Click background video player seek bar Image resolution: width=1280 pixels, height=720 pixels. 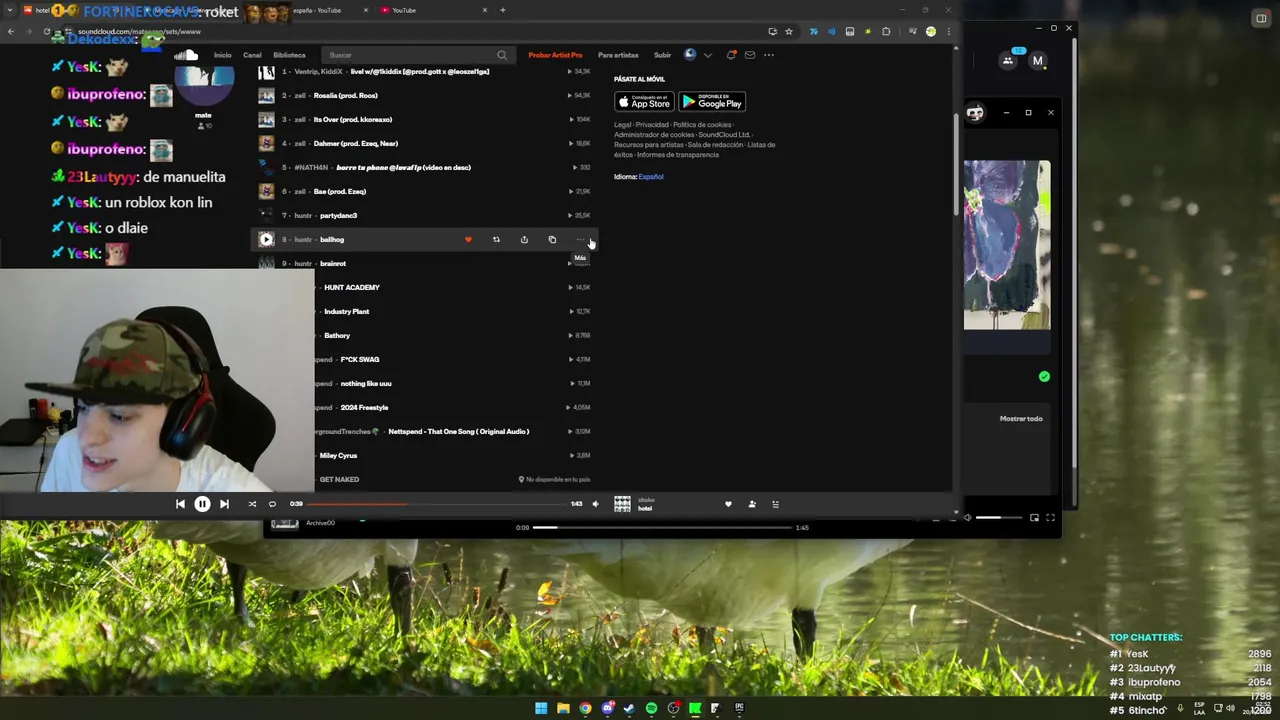(663, 527)
